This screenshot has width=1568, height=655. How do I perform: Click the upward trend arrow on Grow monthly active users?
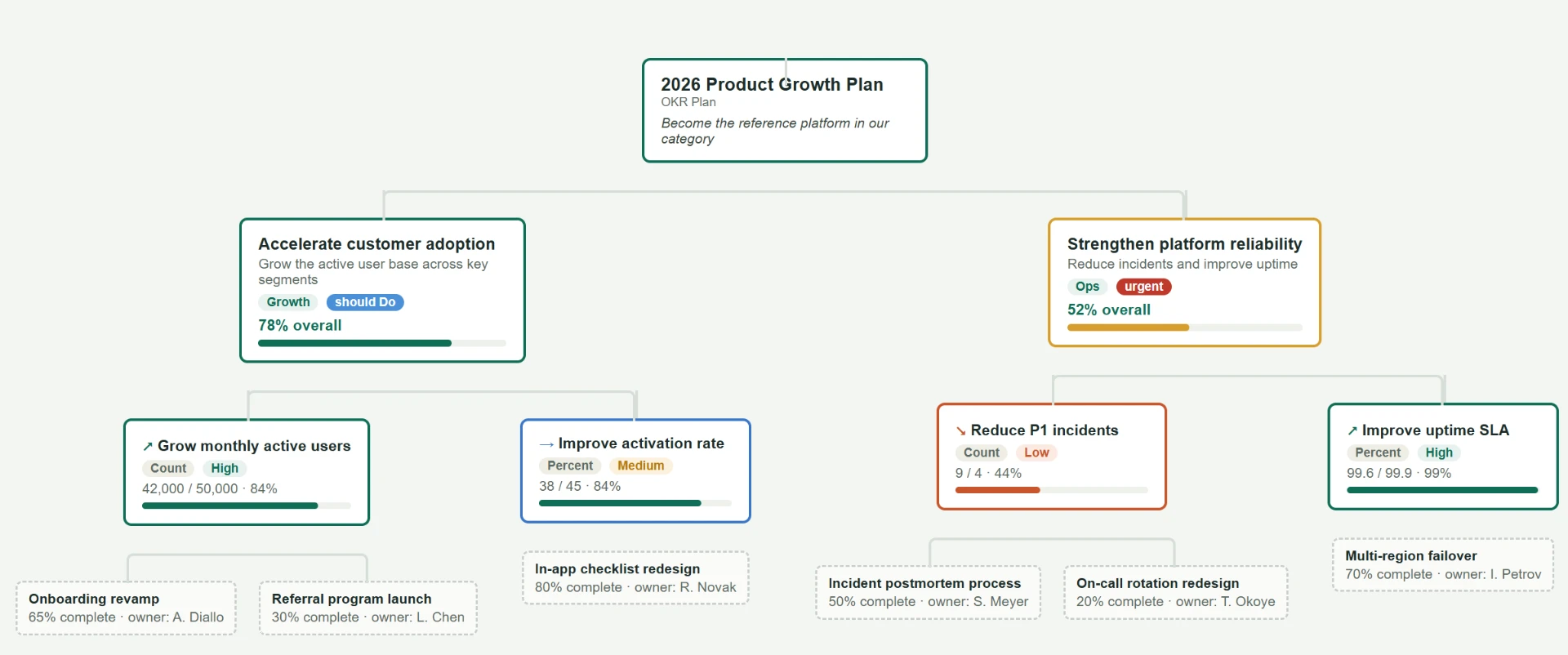click(x=148, y=447)
